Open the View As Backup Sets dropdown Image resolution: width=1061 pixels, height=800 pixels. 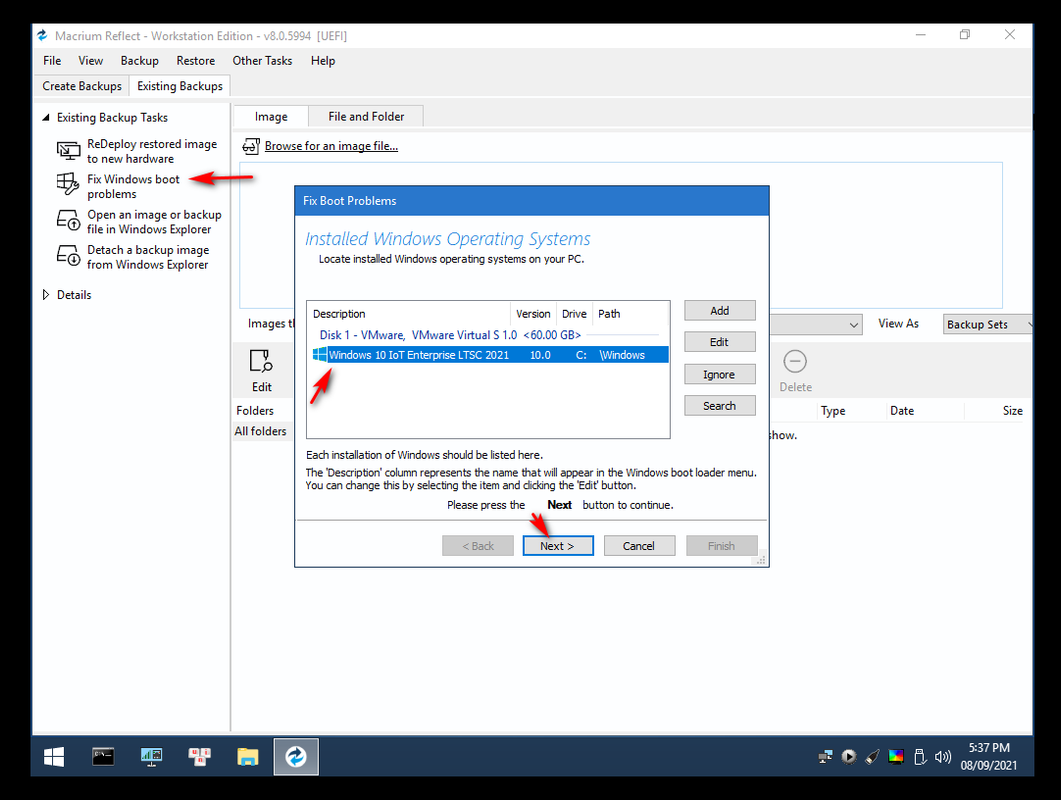988,324
